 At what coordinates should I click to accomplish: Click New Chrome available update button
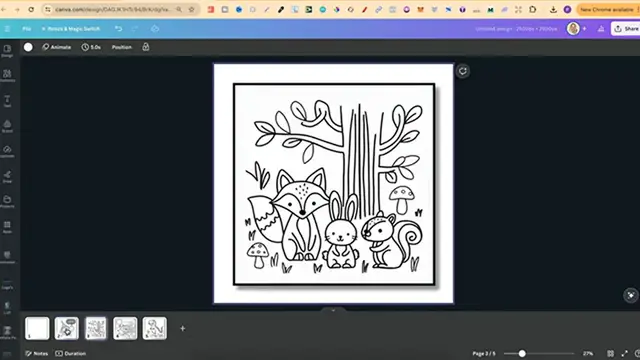pyautogui.click(x=607, y=9)
